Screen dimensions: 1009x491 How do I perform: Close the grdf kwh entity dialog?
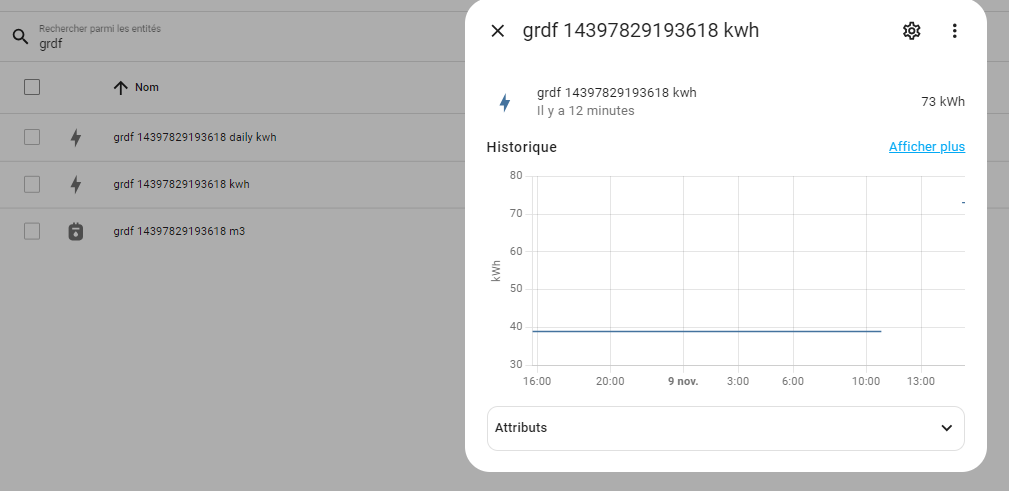(497, 31)
